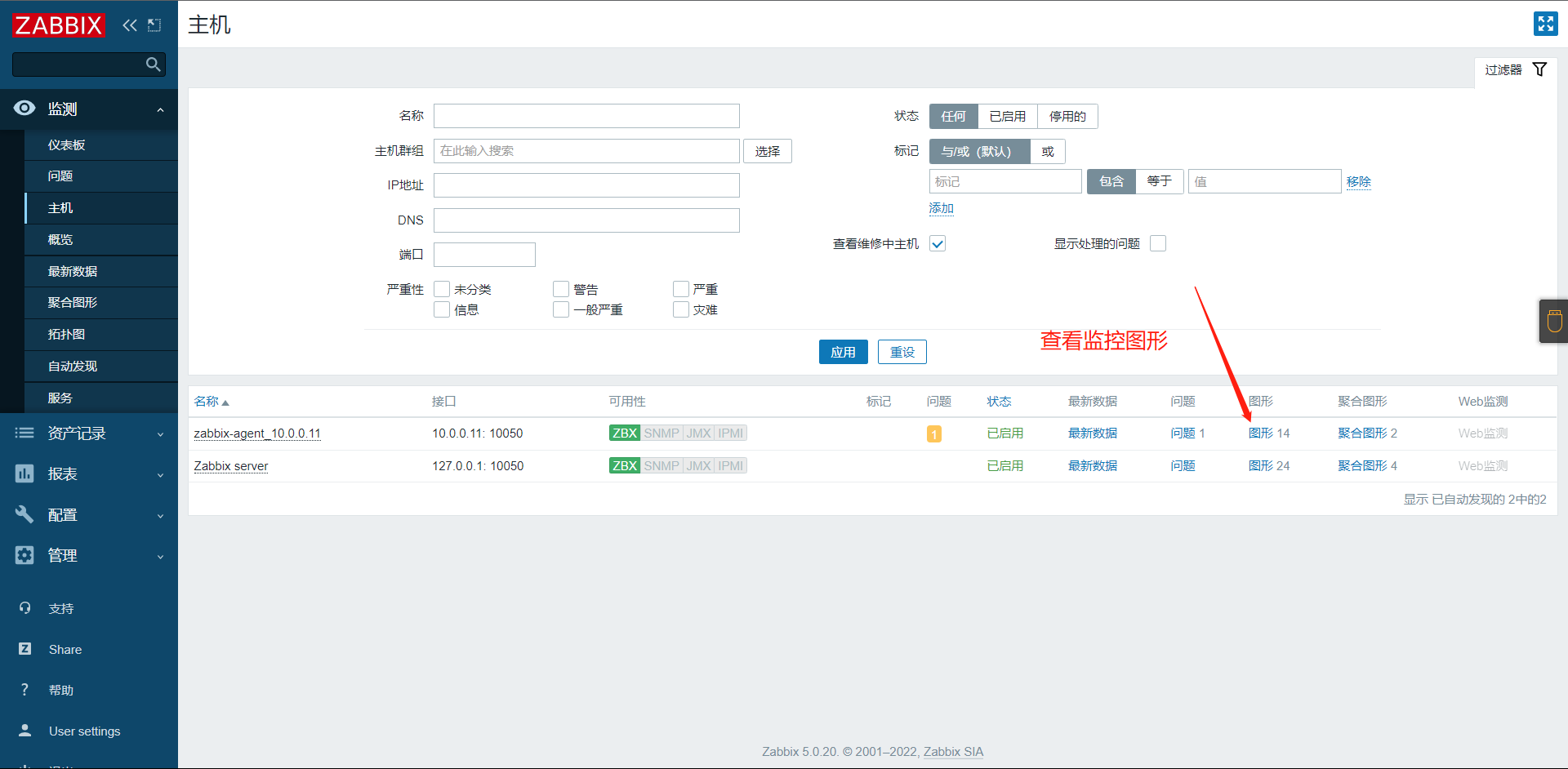Screen dimensions: 1568x769
Task: Focus the IP地址 input field
Action: (586, 185)
